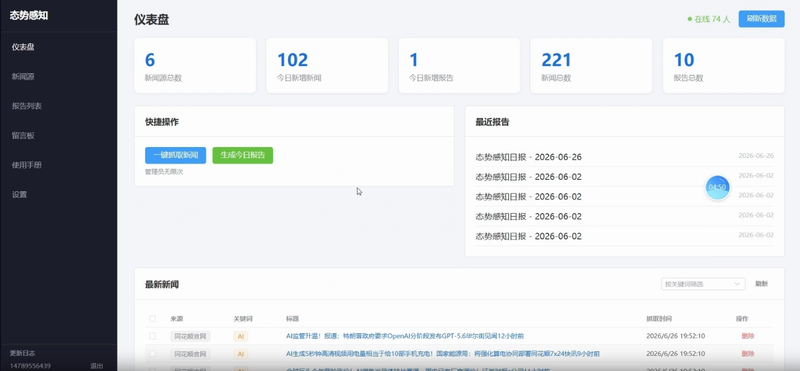
Task: Click the 仪表盘 page heading
Action: click(152, 20)
